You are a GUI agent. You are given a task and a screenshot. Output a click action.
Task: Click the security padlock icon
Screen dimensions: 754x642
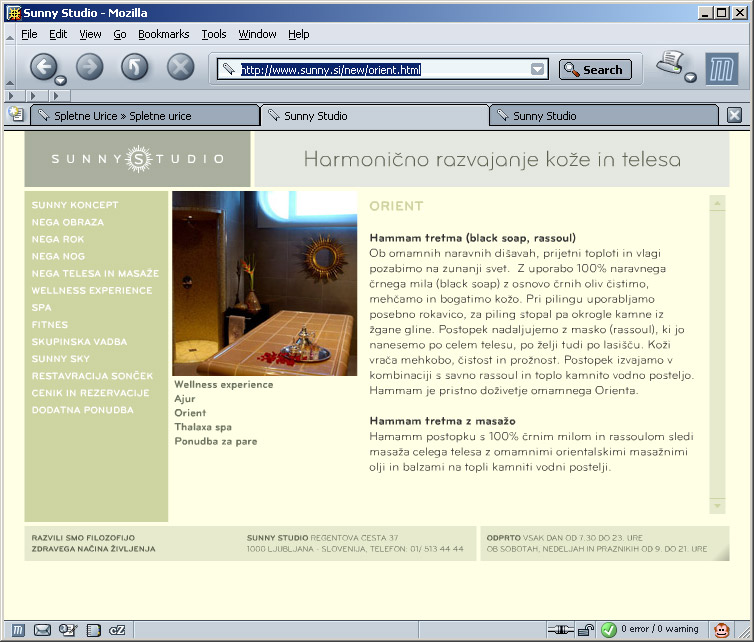coord(586,629)
